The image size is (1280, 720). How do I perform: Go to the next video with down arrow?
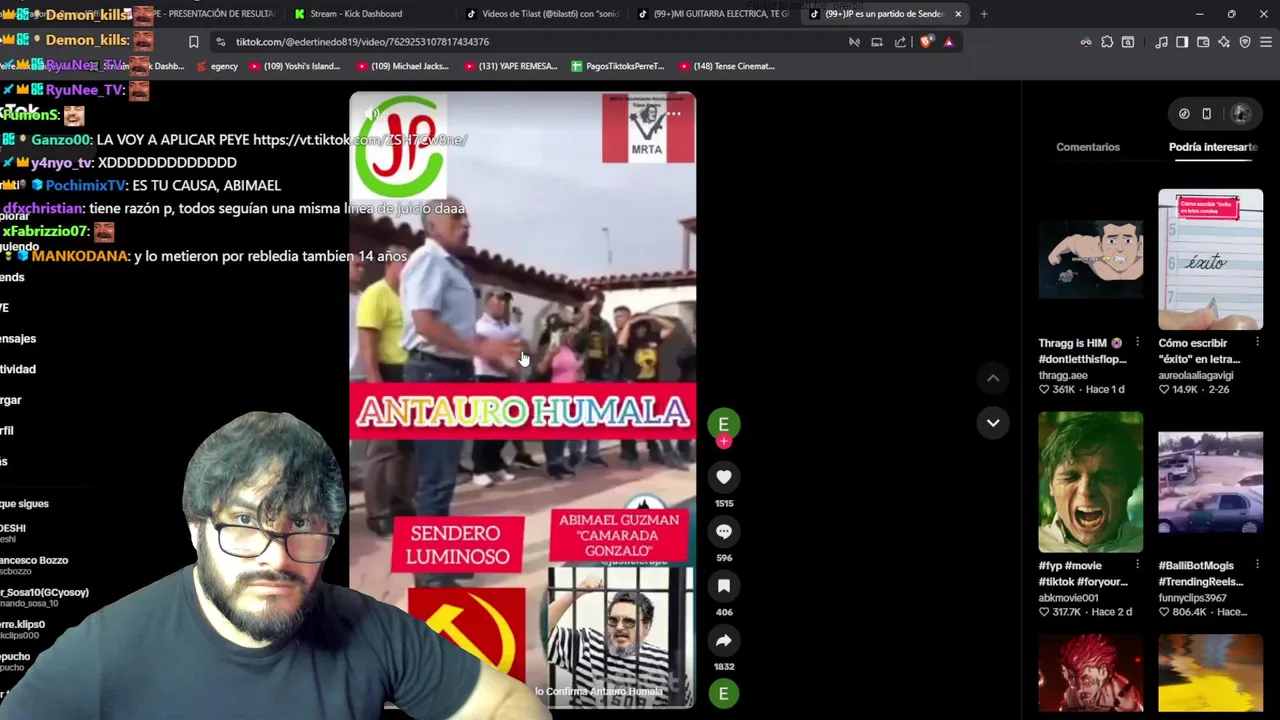click(x=993, y=423)
